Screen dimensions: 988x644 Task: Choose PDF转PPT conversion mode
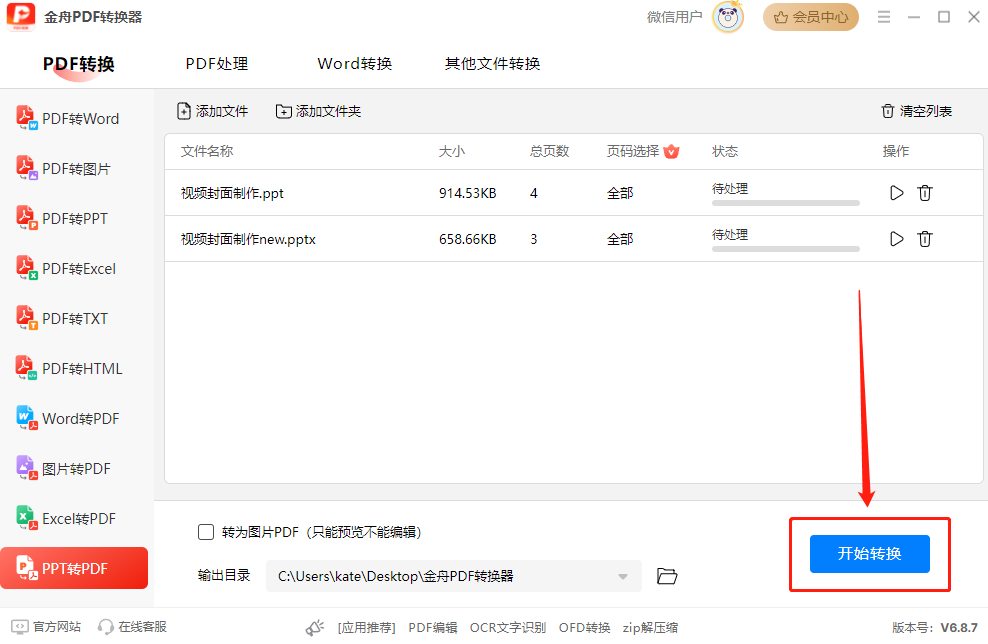tap(62, 219)
